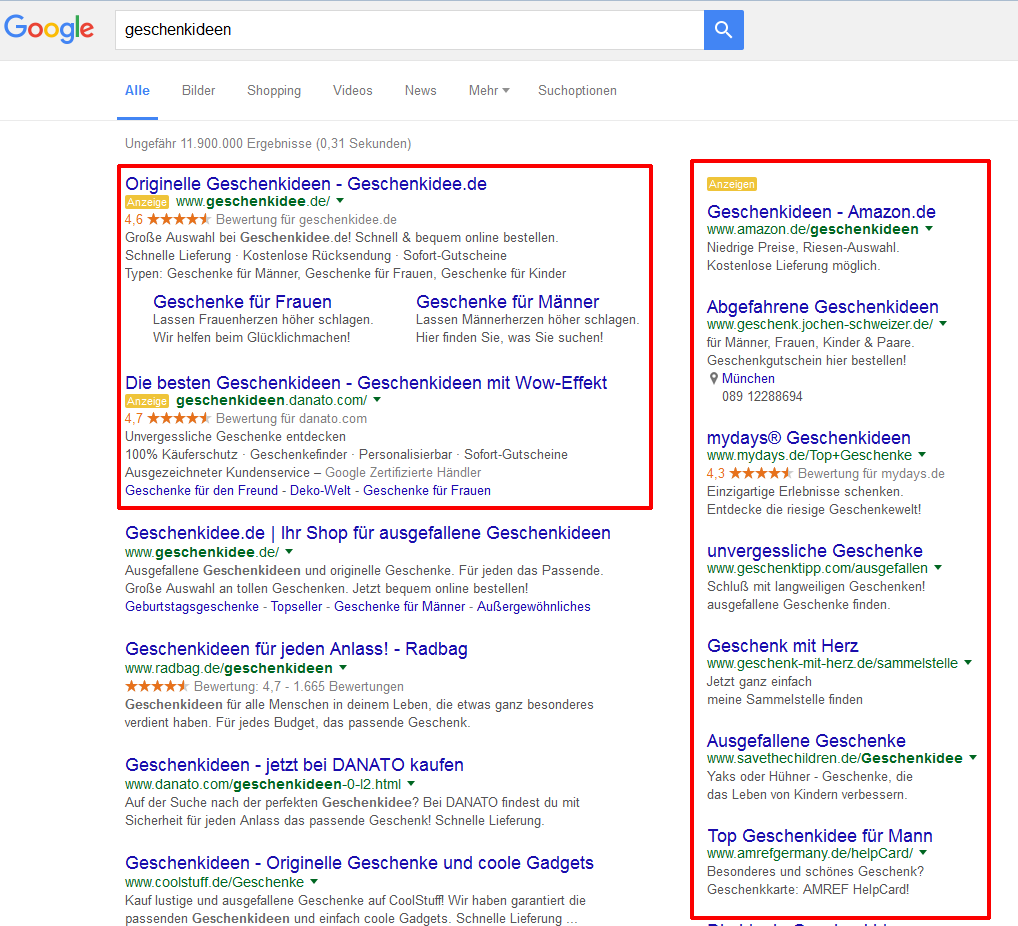Click the 'Topseller' sitelink

tap(296, 607)
